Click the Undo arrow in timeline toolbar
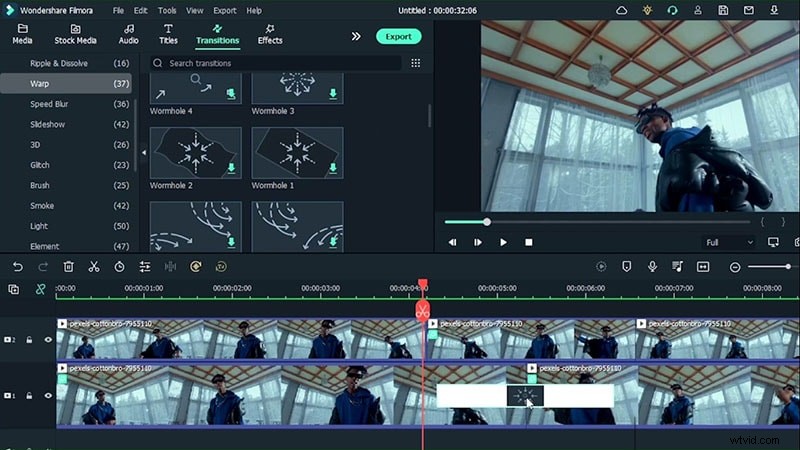This screenshot has height=450, width=800. point(17,266)
